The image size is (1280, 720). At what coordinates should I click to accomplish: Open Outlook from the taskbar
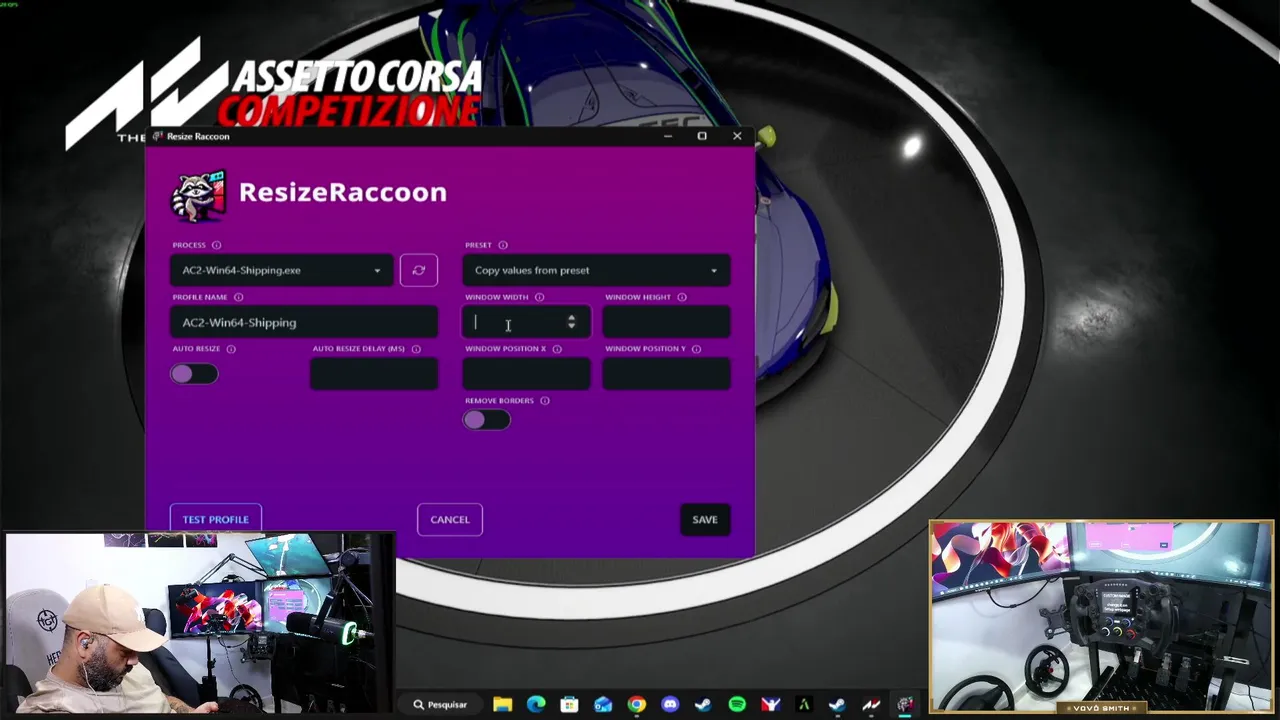pos(603,705)
